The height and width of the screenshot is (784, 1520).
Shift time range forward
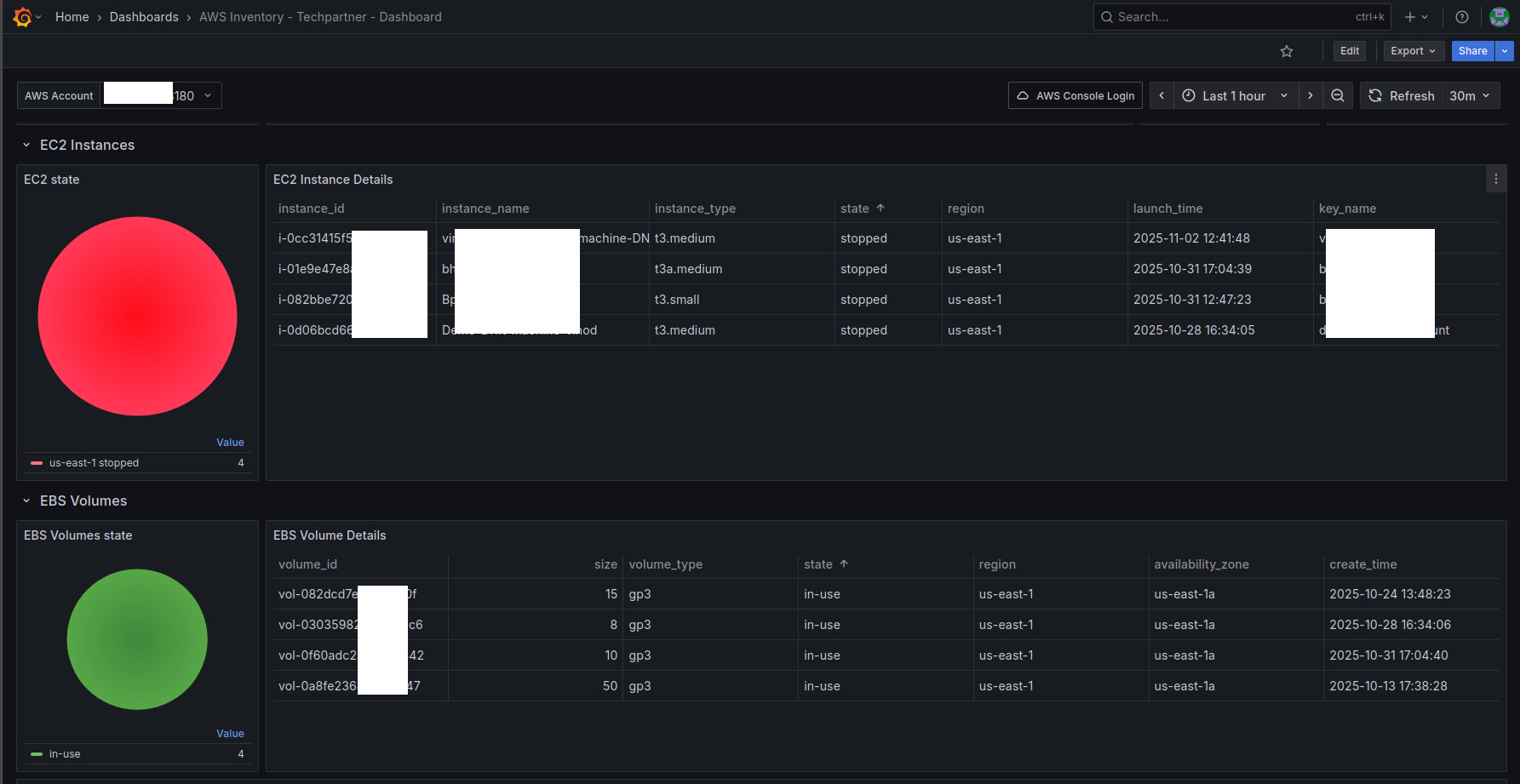1310,95
